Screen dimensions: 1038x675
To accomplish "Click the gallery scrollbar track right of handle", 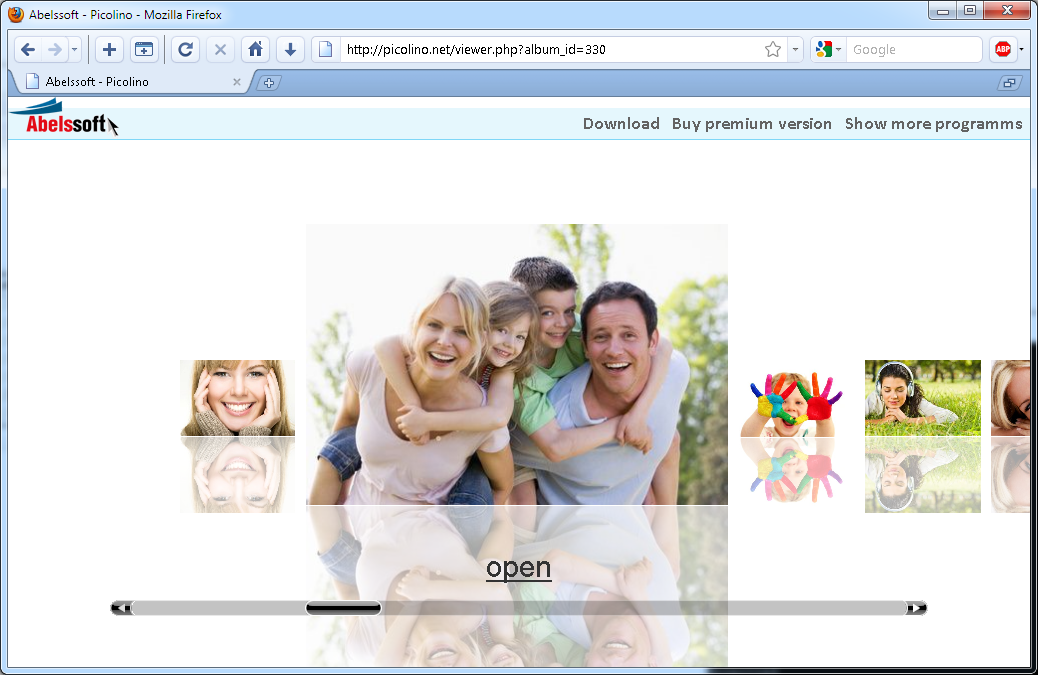I will 643,608.
